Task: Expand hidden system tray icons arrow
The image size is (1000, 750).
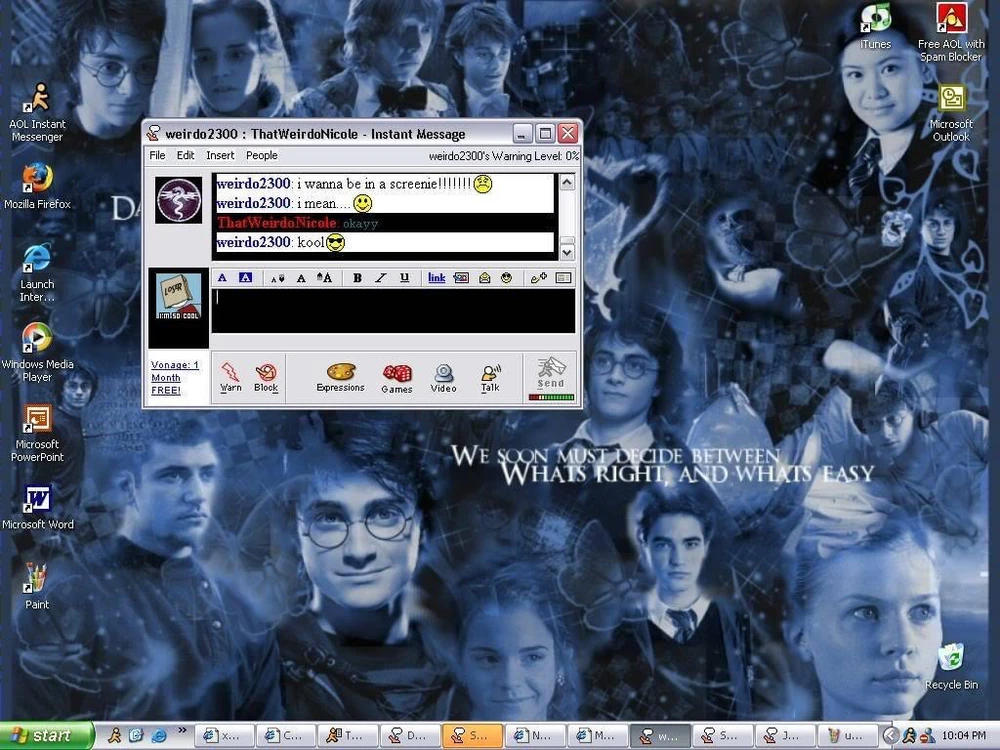Action: point(890,736)
